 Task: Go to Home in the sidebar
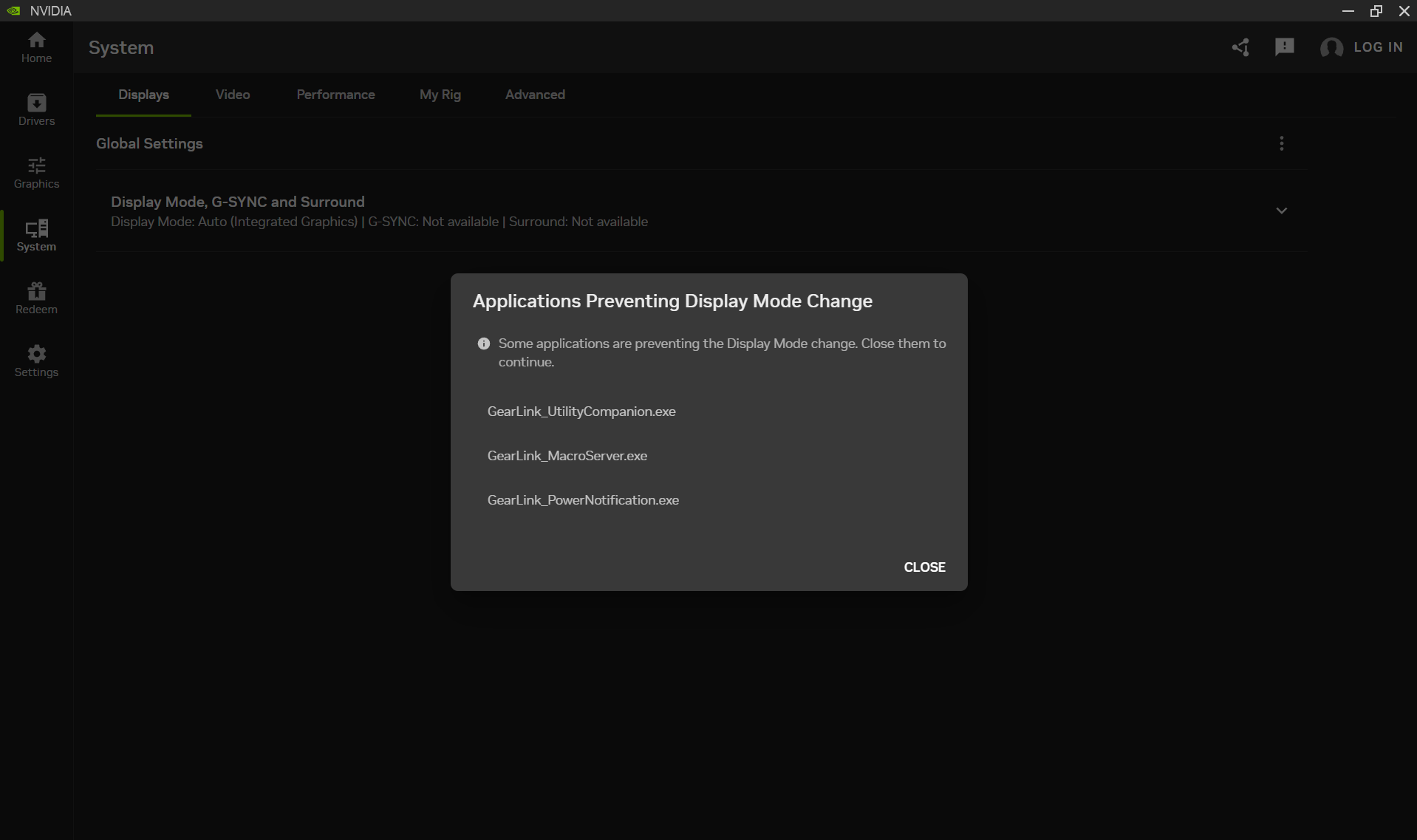point(36,47)
